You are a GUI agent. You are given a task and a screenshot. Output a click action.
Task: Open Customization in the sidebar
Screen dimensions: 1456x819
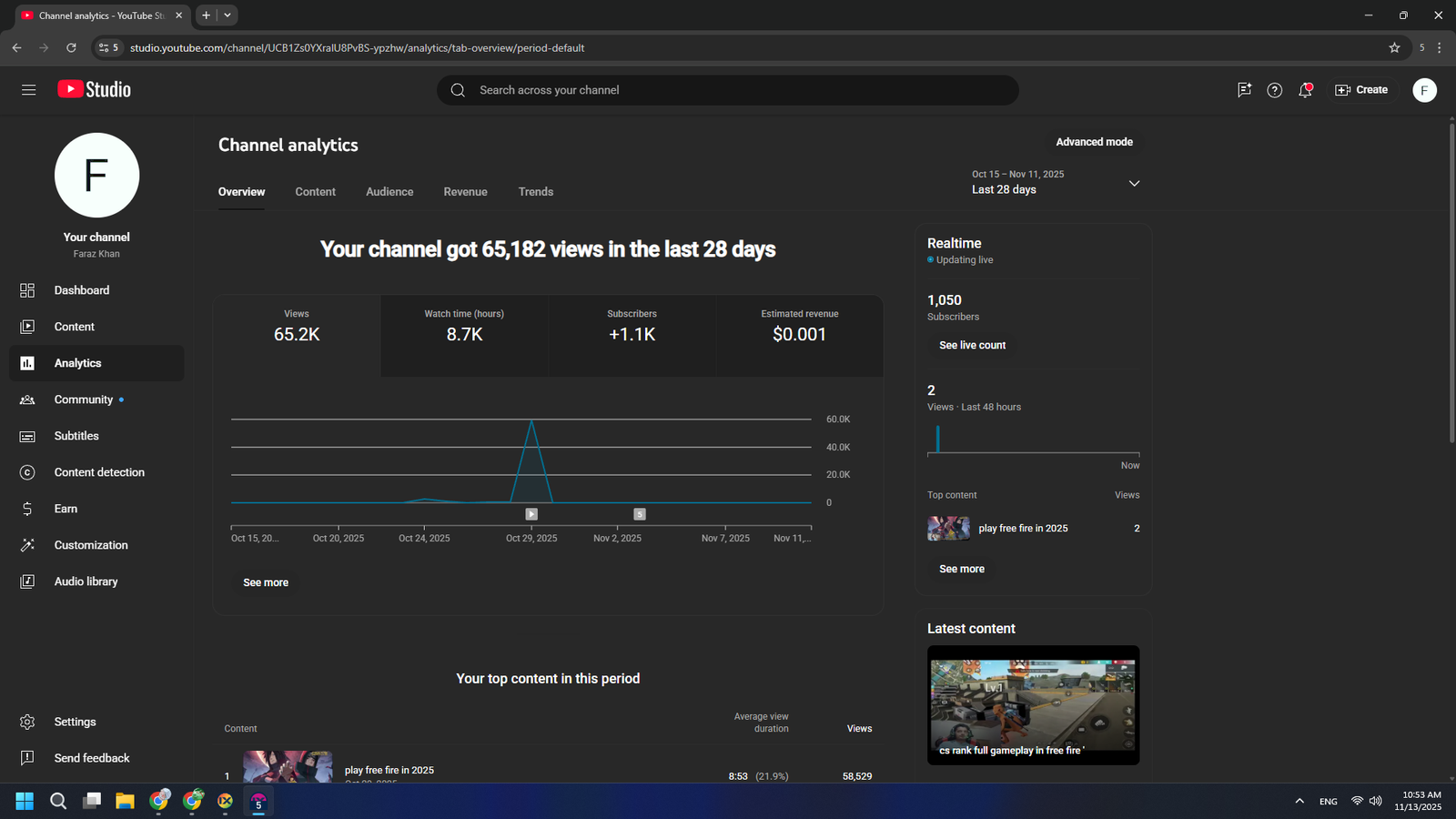(90, 545)
